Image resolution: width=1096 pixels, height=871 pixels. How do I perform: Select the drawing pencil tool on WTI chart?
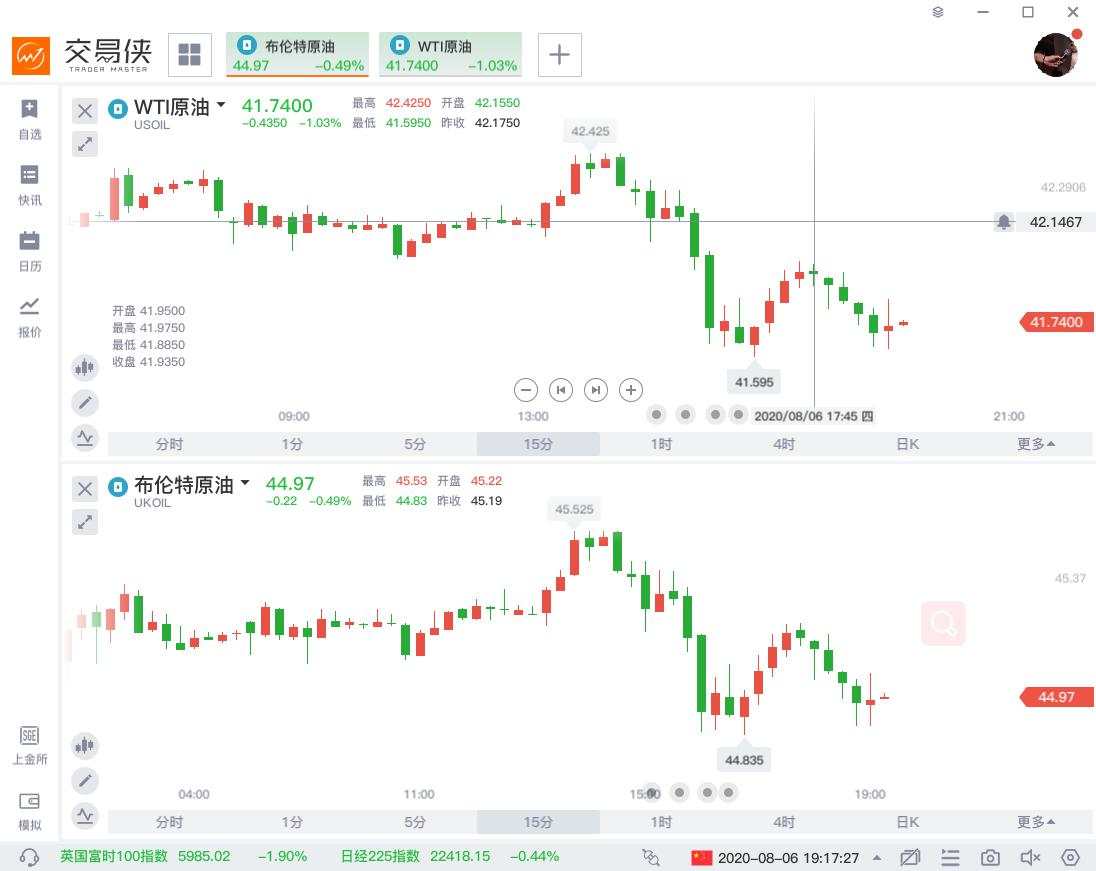(x=85, y=403)
